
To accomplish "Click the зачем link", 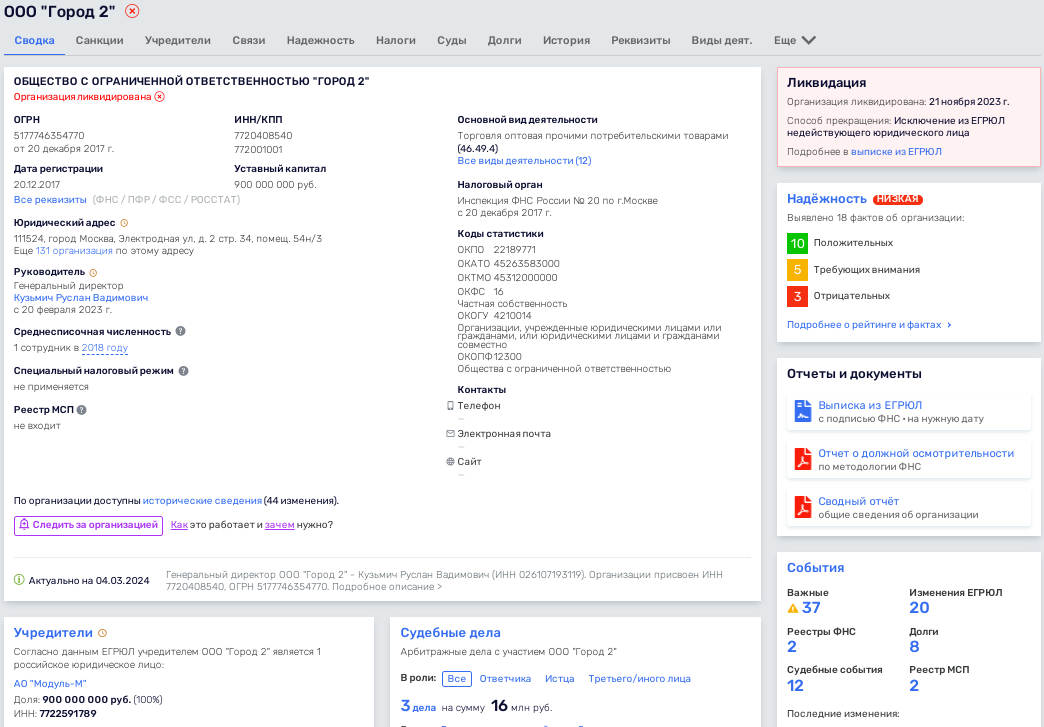I will pos(280,525).
